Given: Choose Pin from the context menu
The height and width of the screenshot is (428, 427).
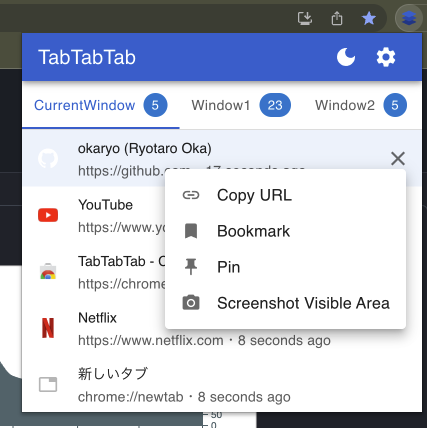Looking at the screenshot, I should [x=285, y=267].
